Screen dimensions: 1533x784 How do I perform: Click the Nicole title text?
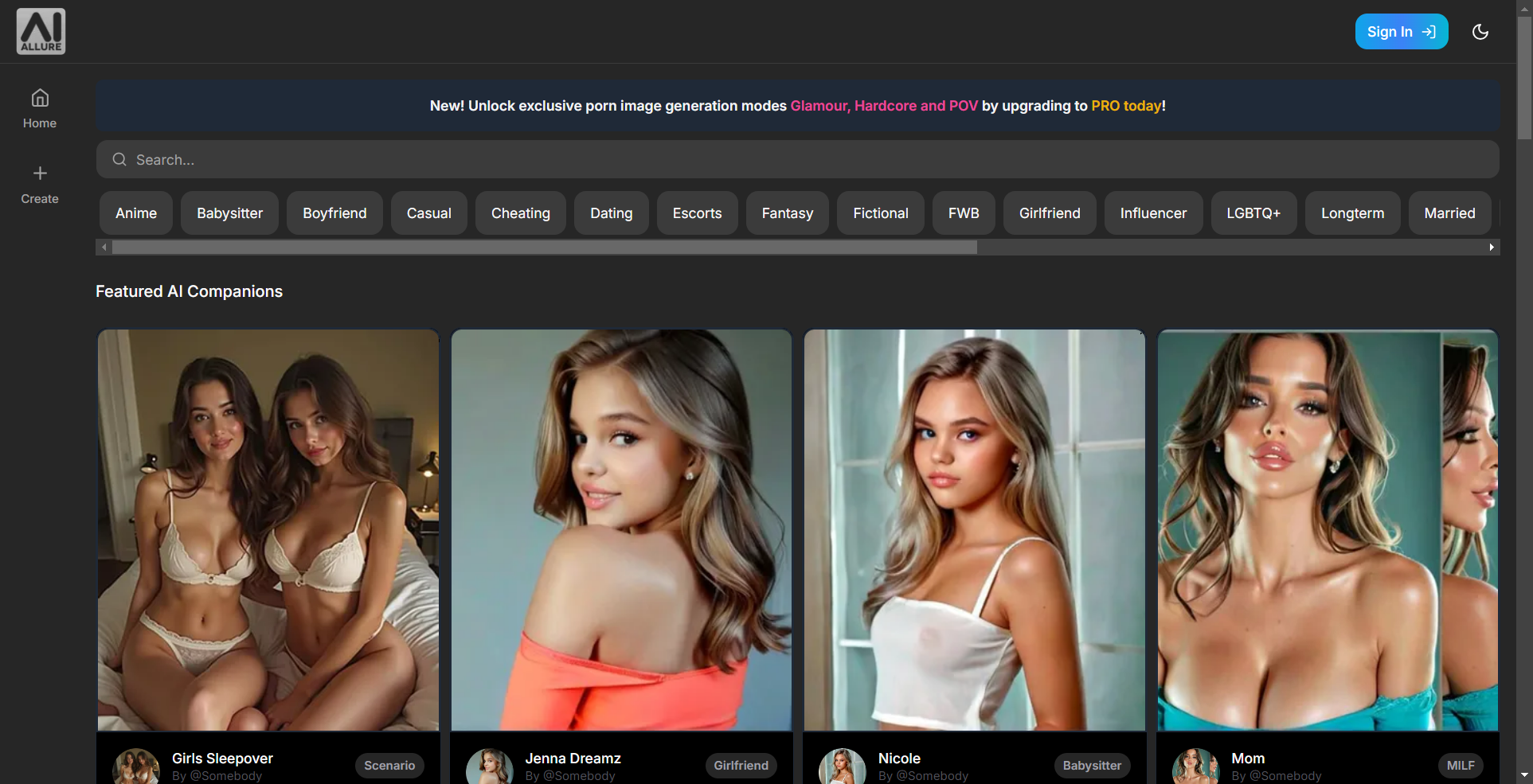click(899, 759)
